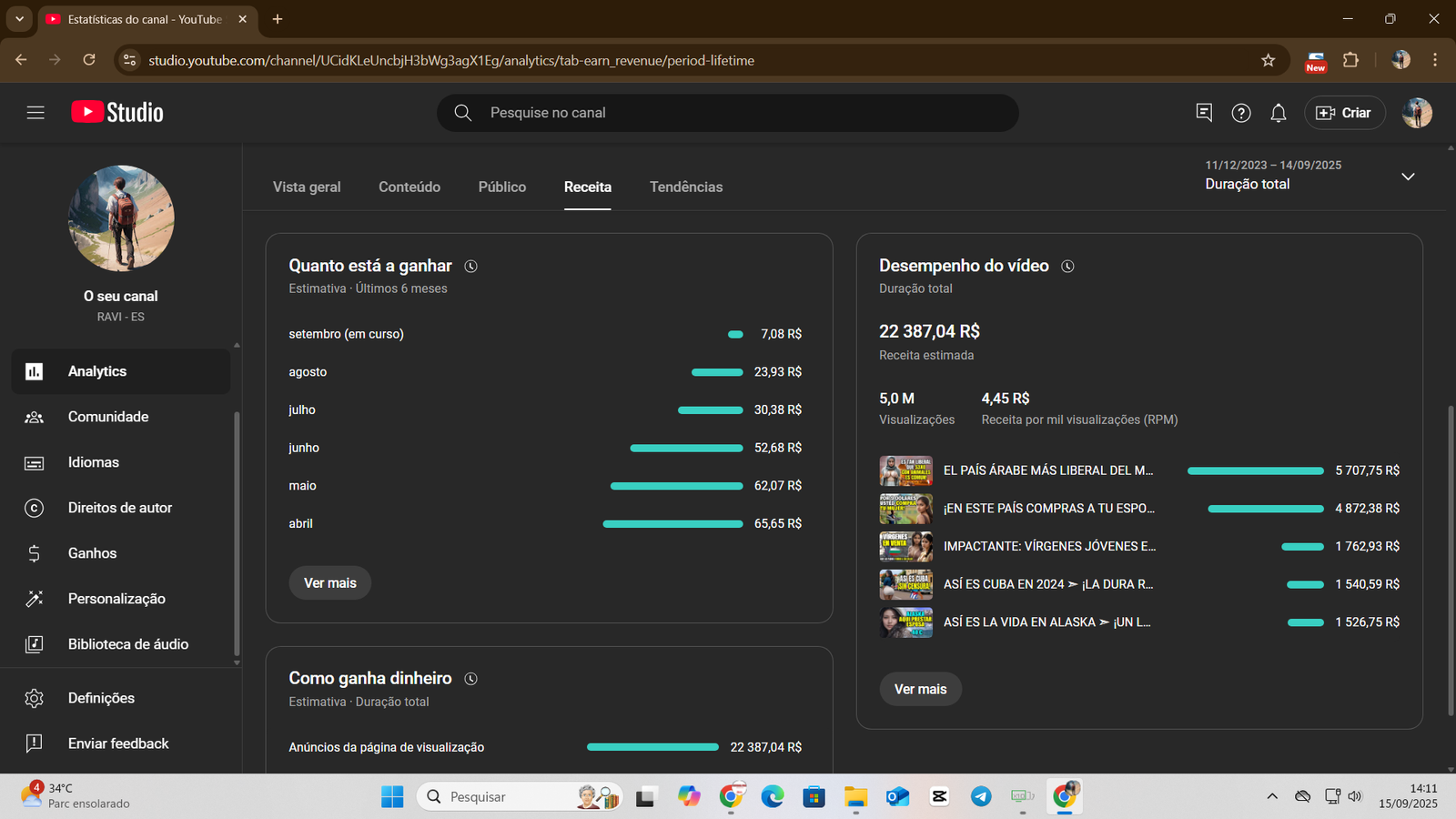Click the account avatar in header
The width and height of the screenshot is (1456, 819).
pos(1416,113)
